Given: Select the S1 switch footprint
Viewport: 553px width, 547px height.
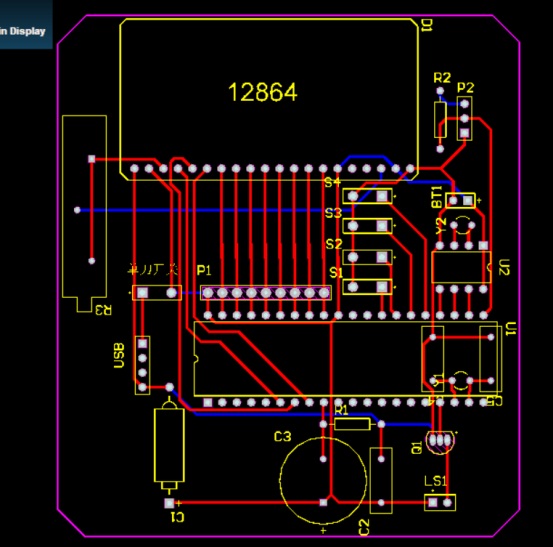Looking at the screenshot, I should point(367,287).
